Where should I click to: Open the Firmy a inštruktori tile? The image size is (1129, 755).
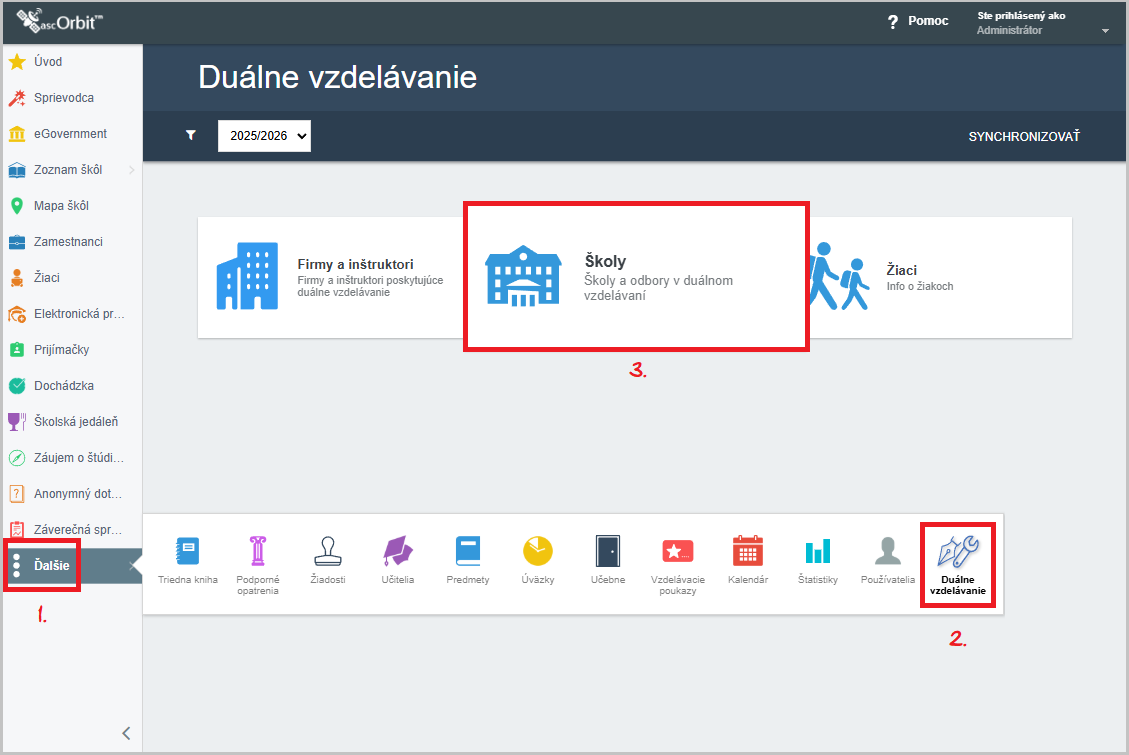click(x=330, y=277)
